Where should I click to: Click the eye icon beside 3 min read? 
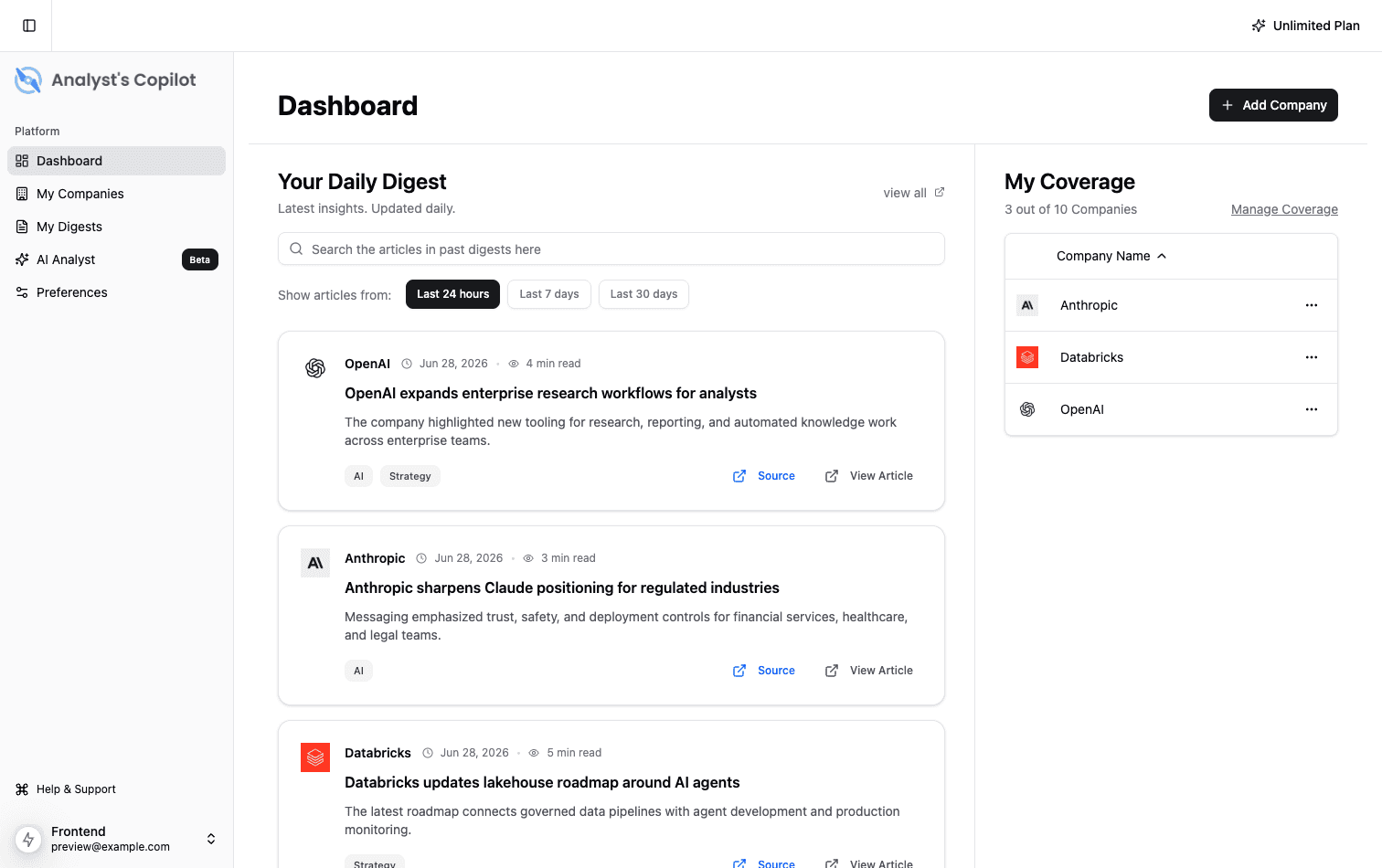point(528,558)
